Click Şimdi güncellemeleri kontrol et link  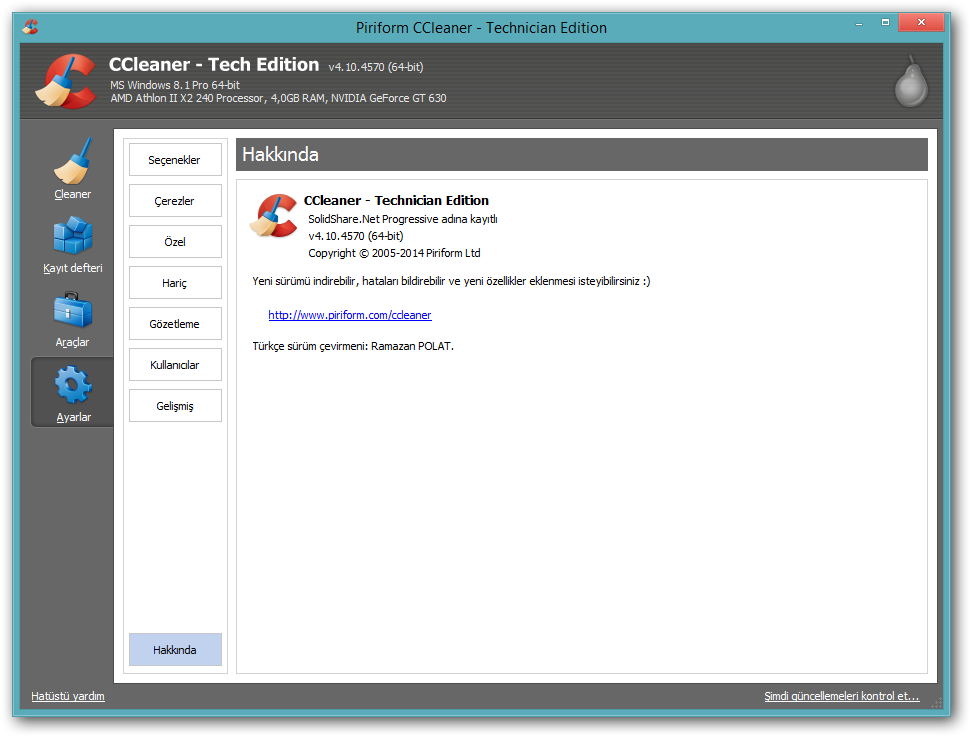point(841,696)
